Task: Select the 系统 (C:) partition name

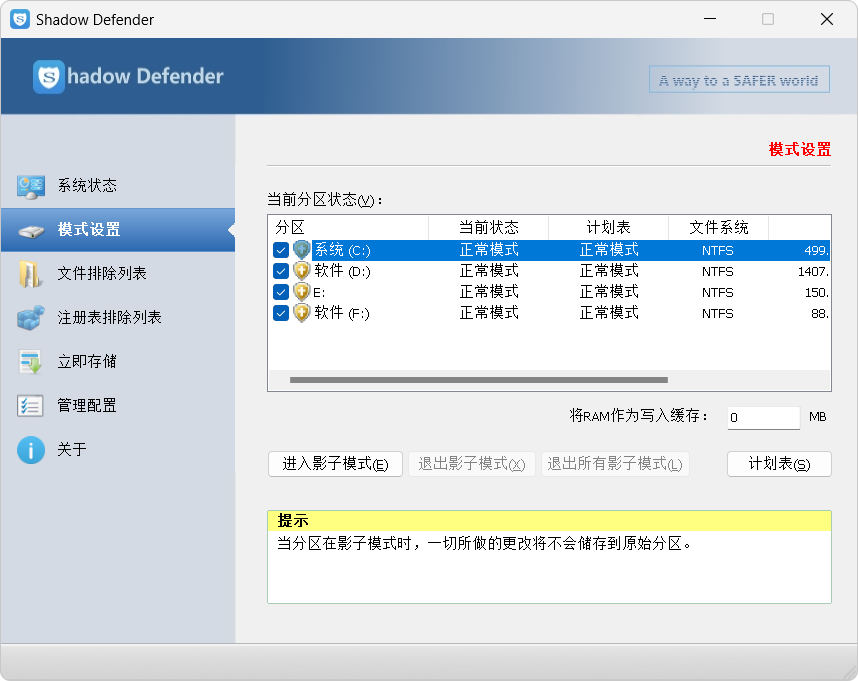Action: coord(343,251)
